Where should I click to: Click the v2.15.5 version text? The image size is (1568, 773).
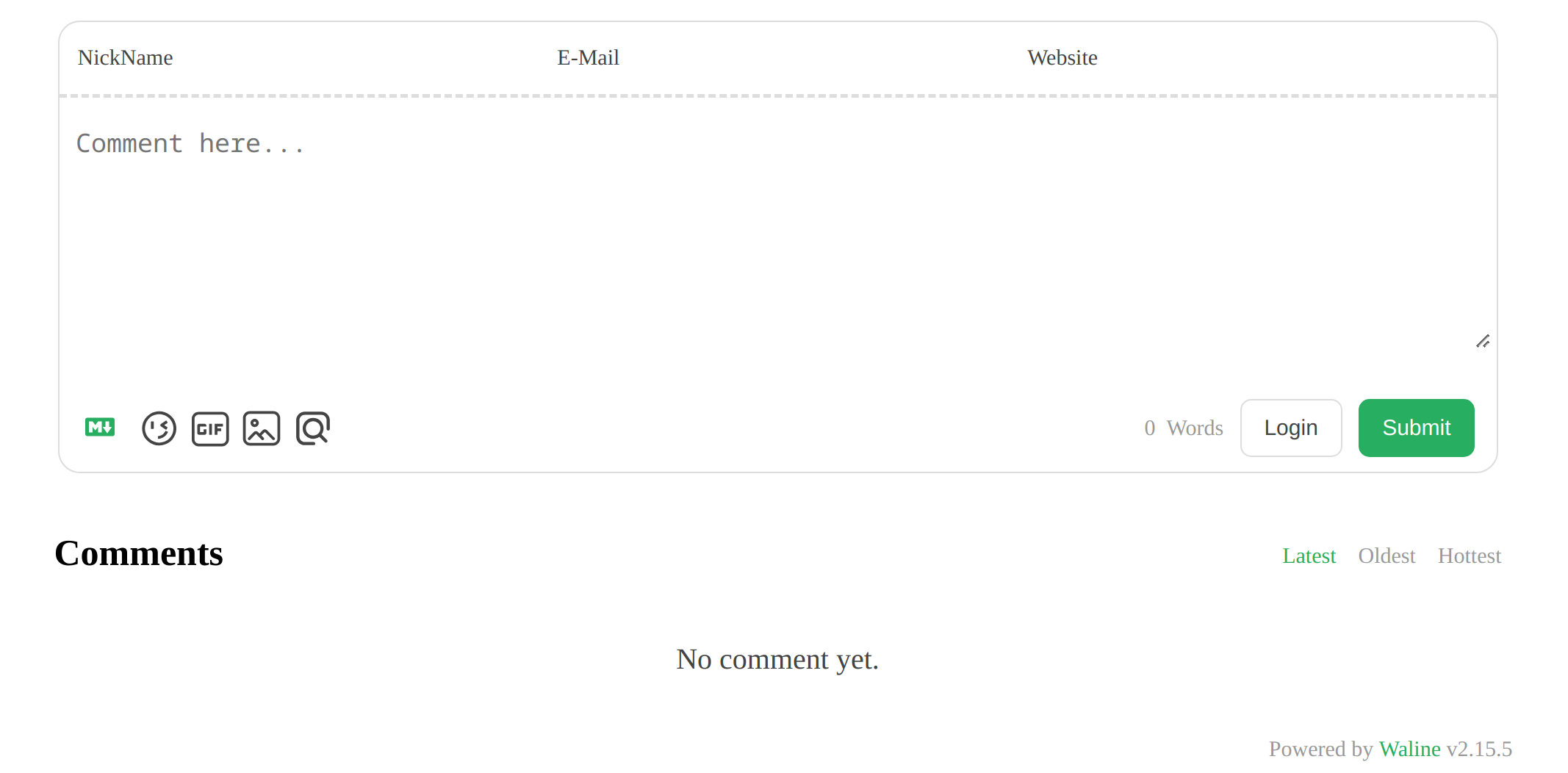point(1479,749)
